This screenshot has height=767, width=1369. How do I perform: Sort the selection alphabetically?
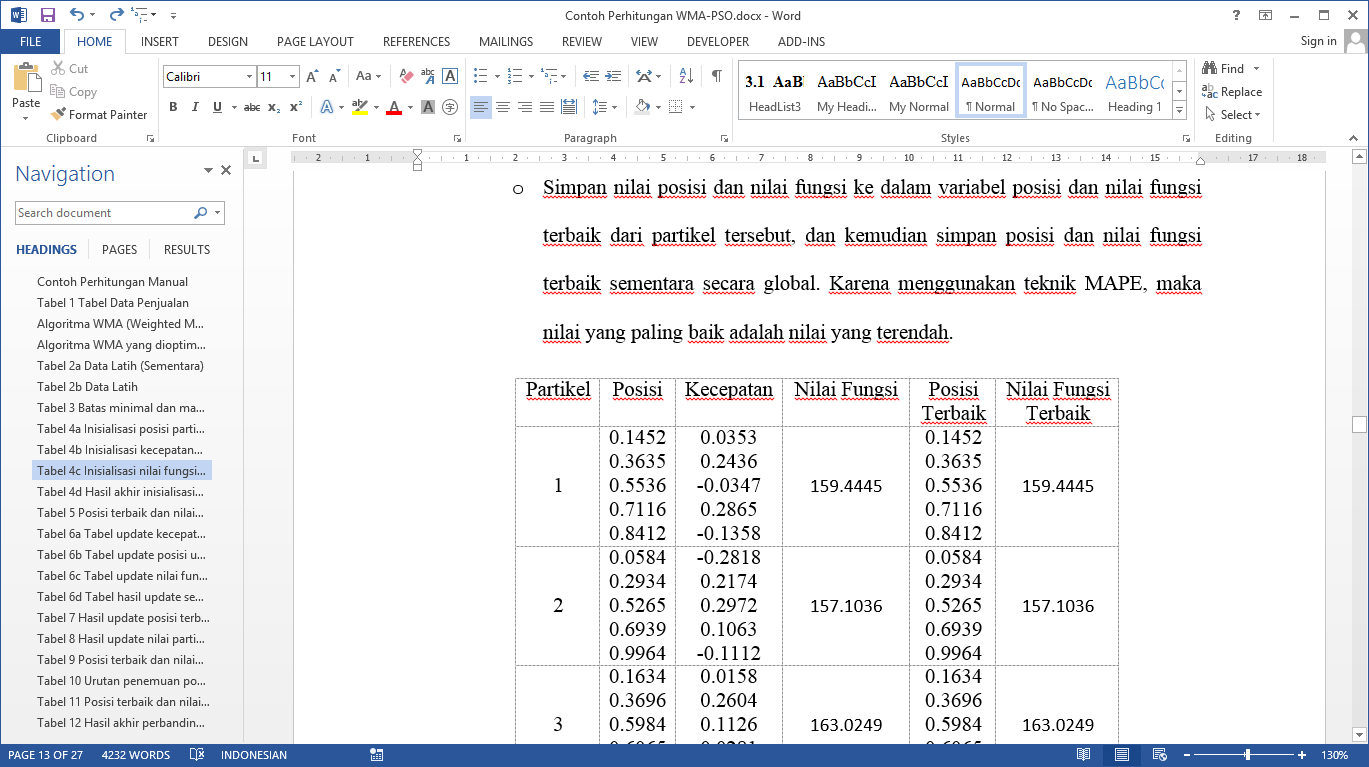point(686,76)
